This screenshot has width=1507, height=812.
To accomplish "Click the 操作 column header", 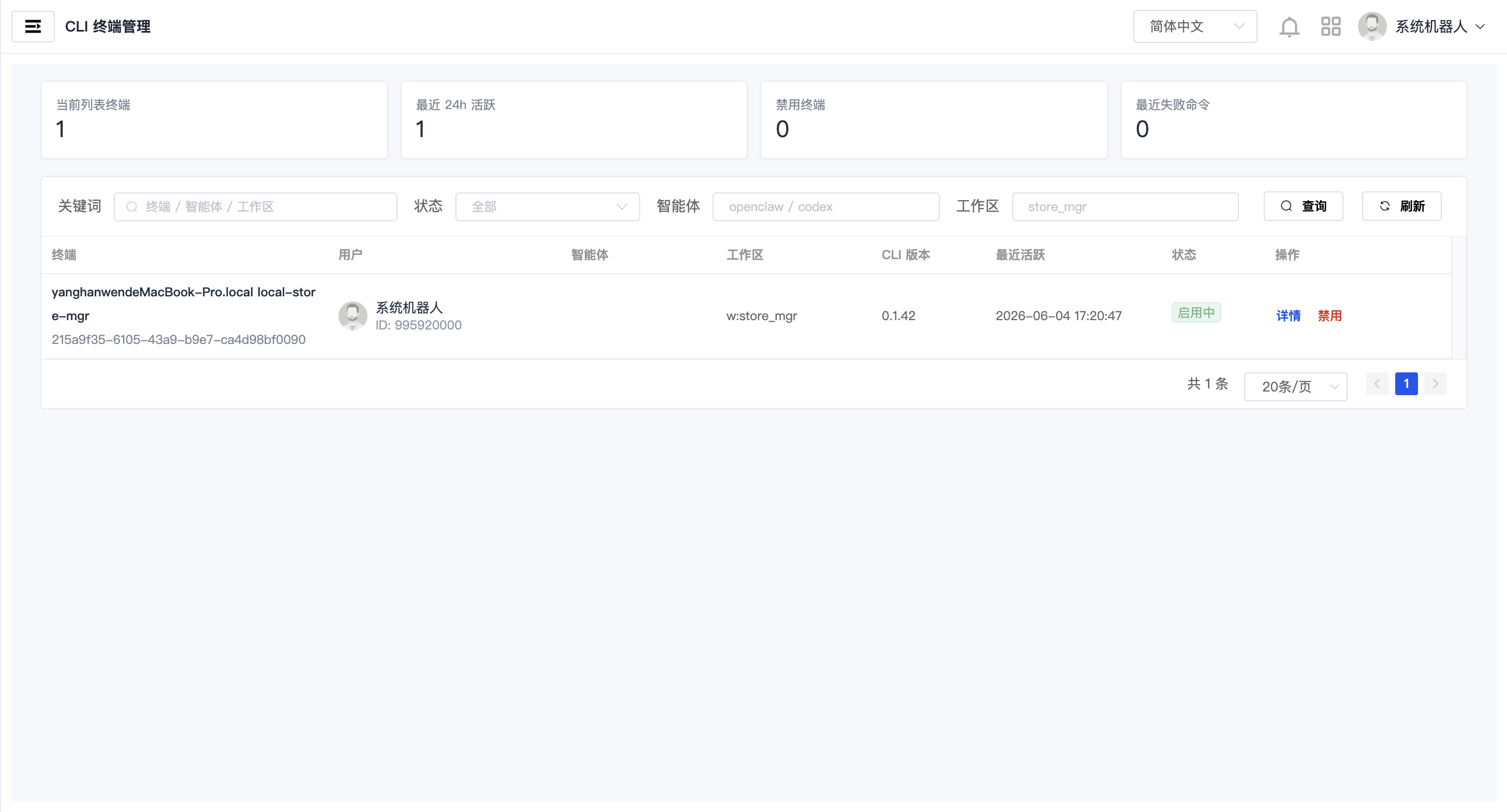I will (x=1287, y=255).
